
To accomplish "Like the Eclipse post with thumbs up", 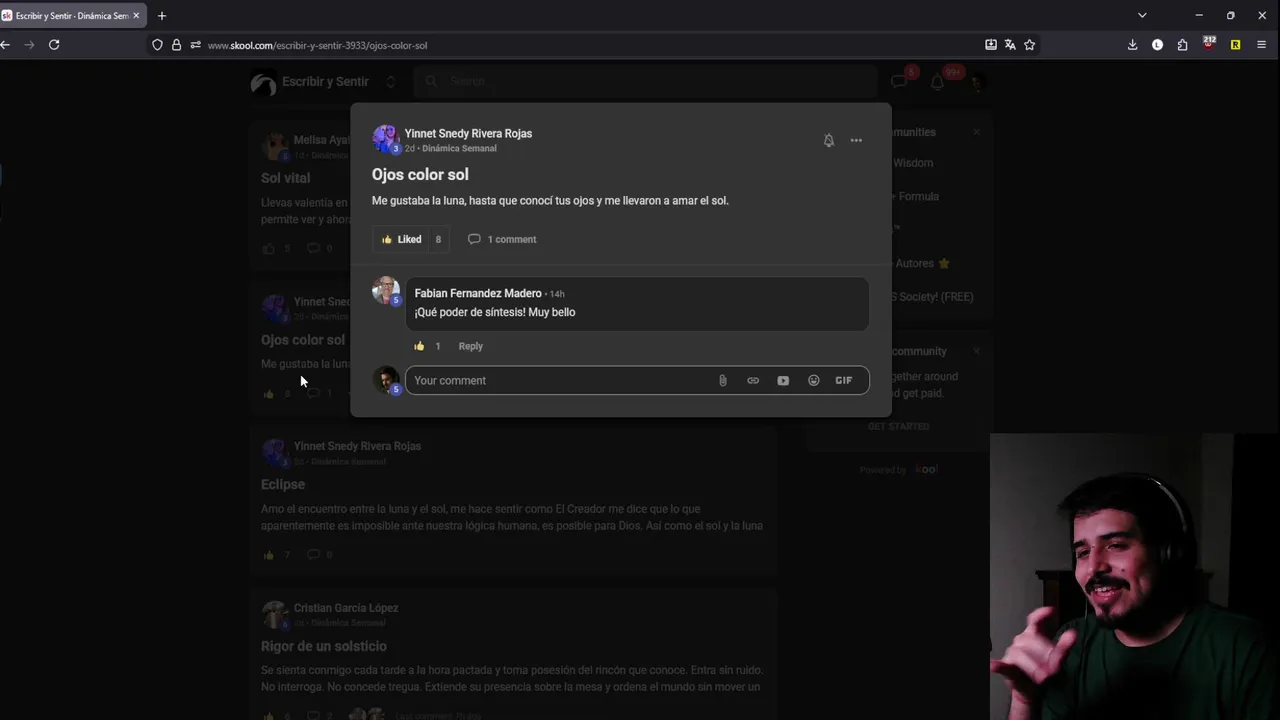I will click(268, 555).
